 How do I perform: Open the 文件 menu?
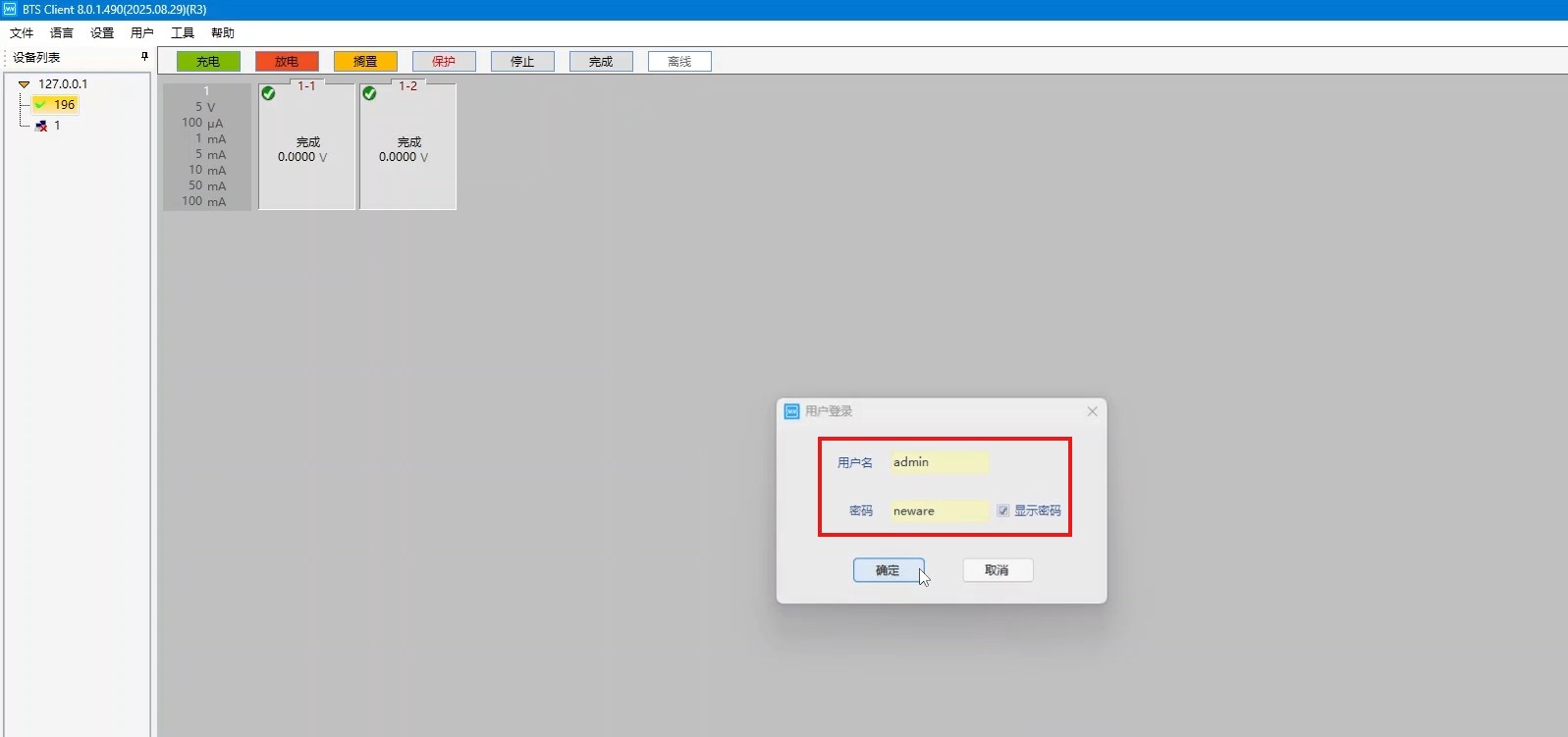pos(22,32)
